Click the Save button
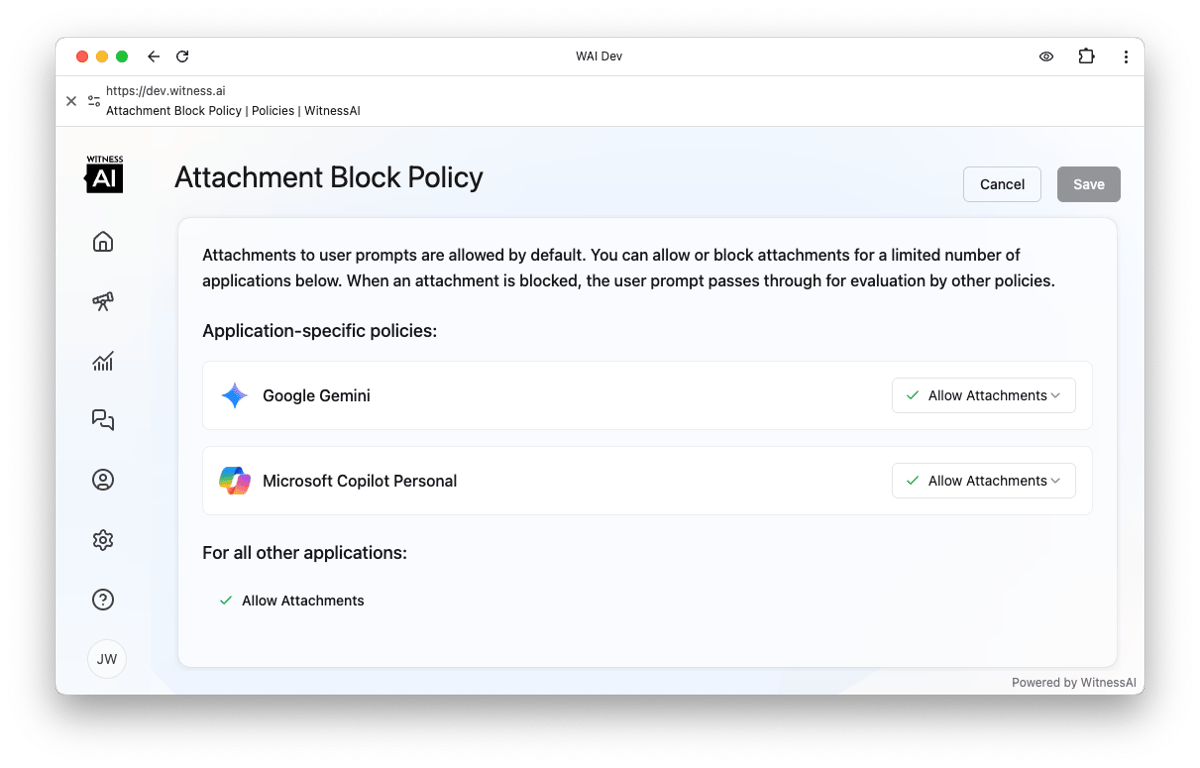 1088,184
